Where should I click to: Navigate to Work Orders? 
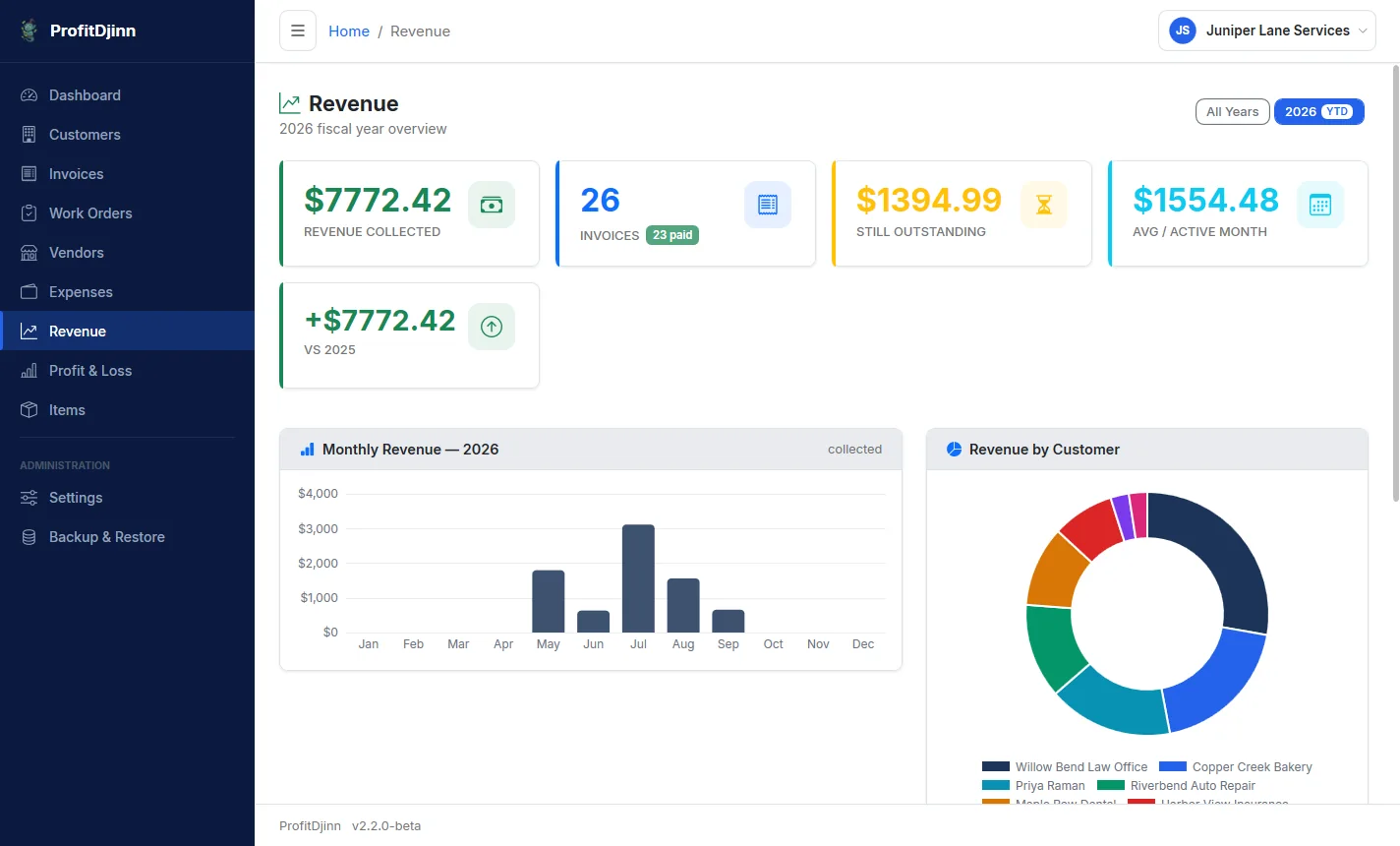click(127, 213)
